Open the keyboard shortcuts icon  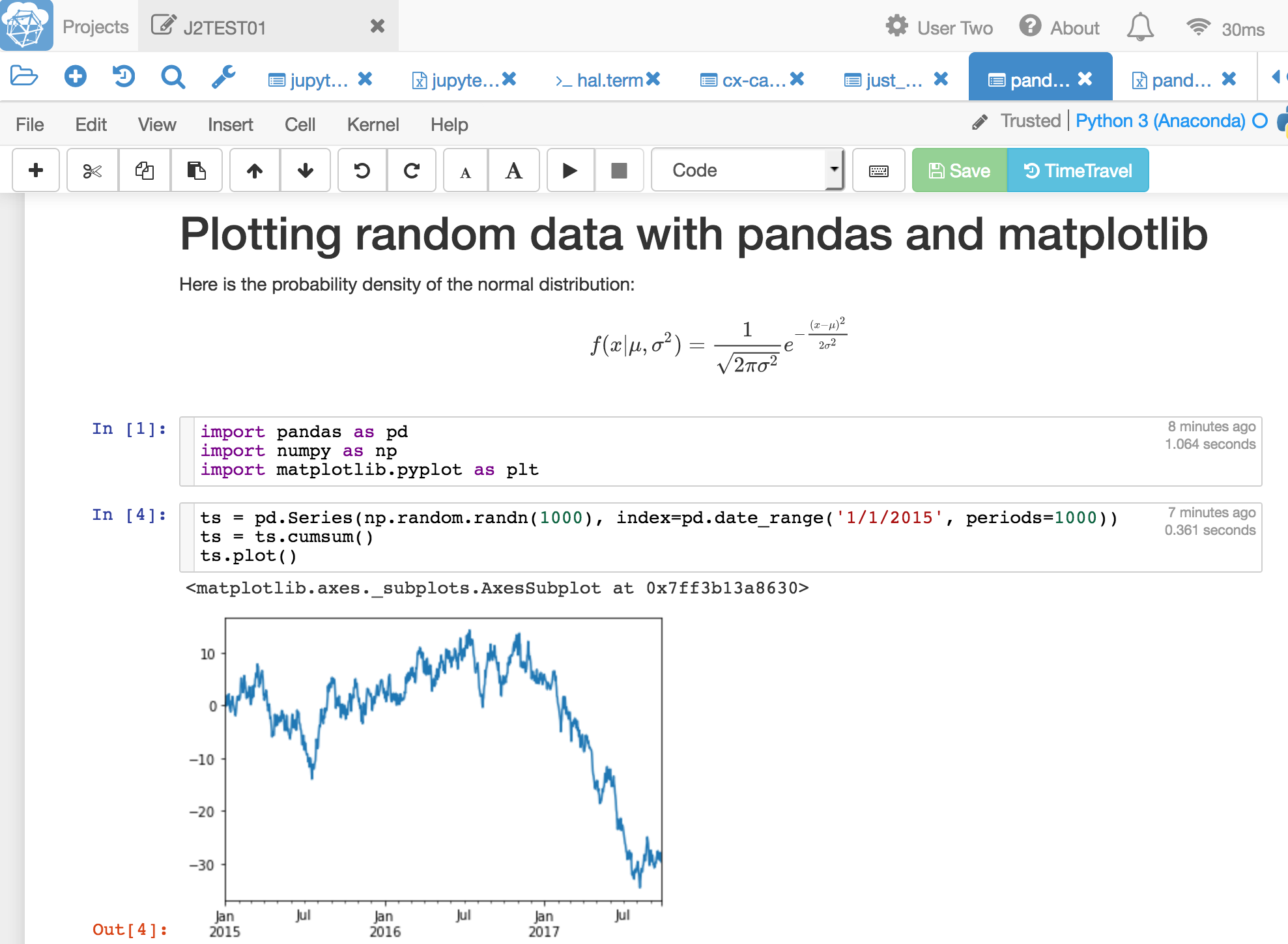point(878,171)
